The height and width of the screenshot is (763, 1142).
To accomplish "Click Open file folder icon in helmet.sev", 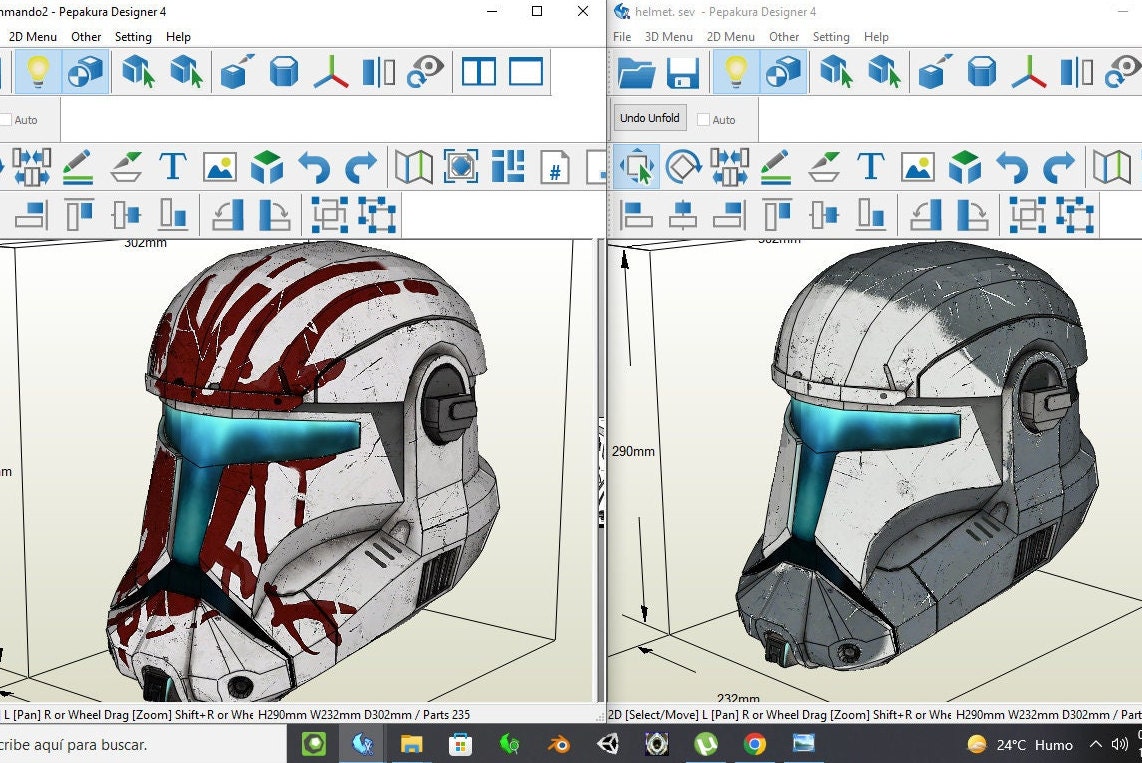I will coord(636,72).
